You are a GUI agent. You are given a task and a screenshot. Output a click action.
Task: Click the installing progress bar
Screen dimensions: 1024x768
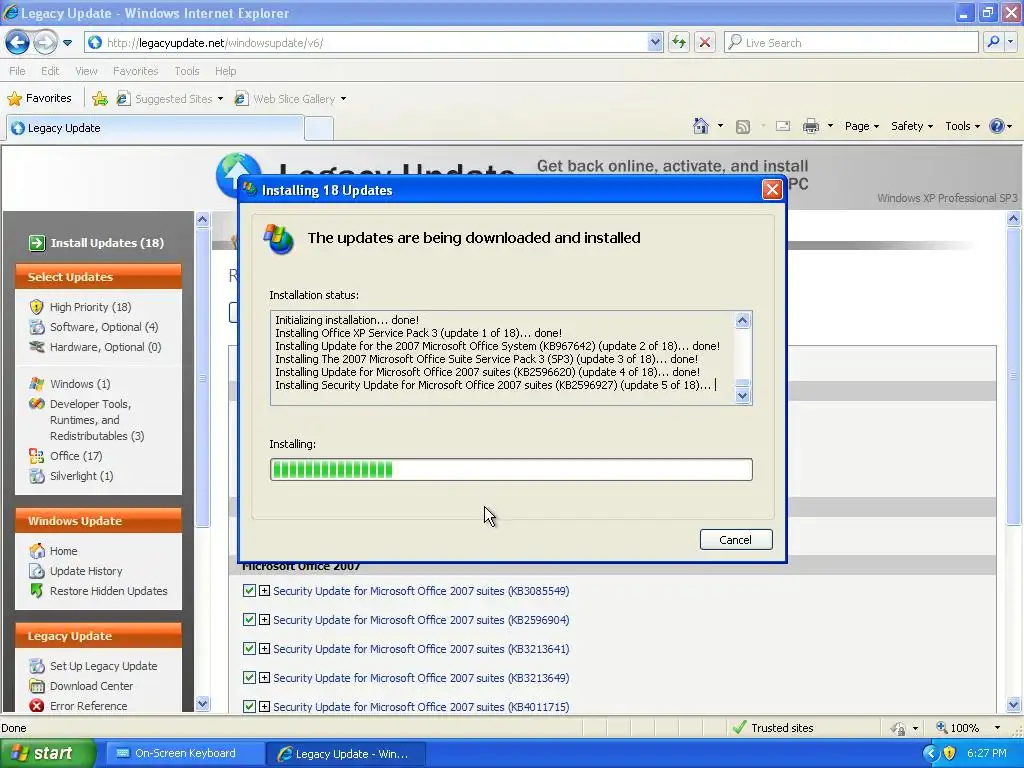(511, 470)
